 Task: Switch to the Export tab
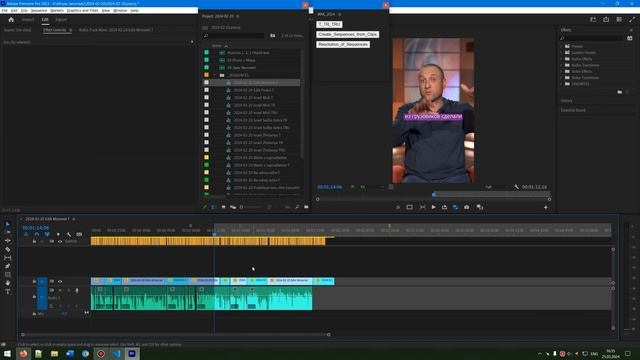[61, 20]
